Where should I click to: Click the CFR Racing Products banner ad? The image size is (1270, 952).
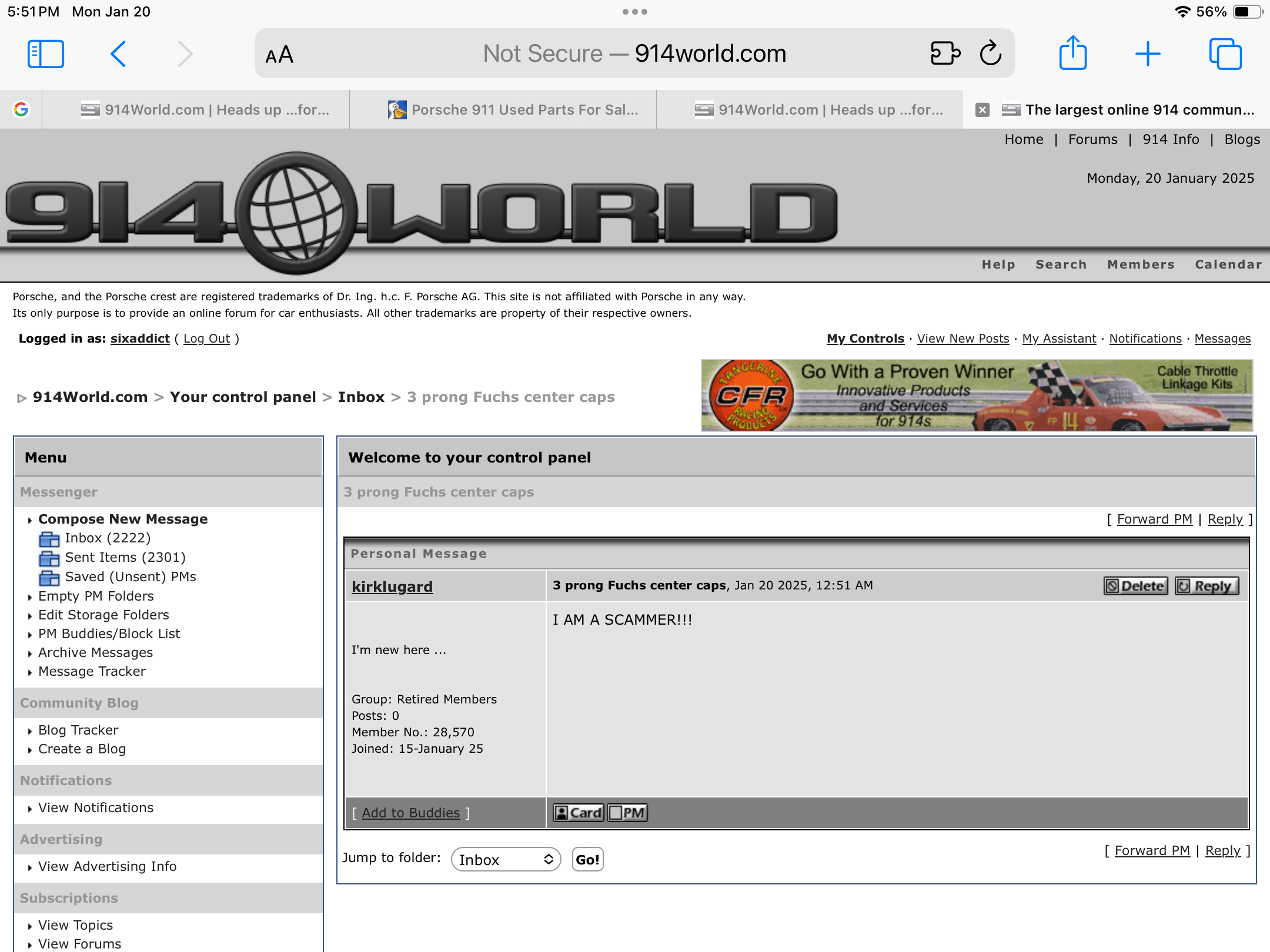point(976,395)
